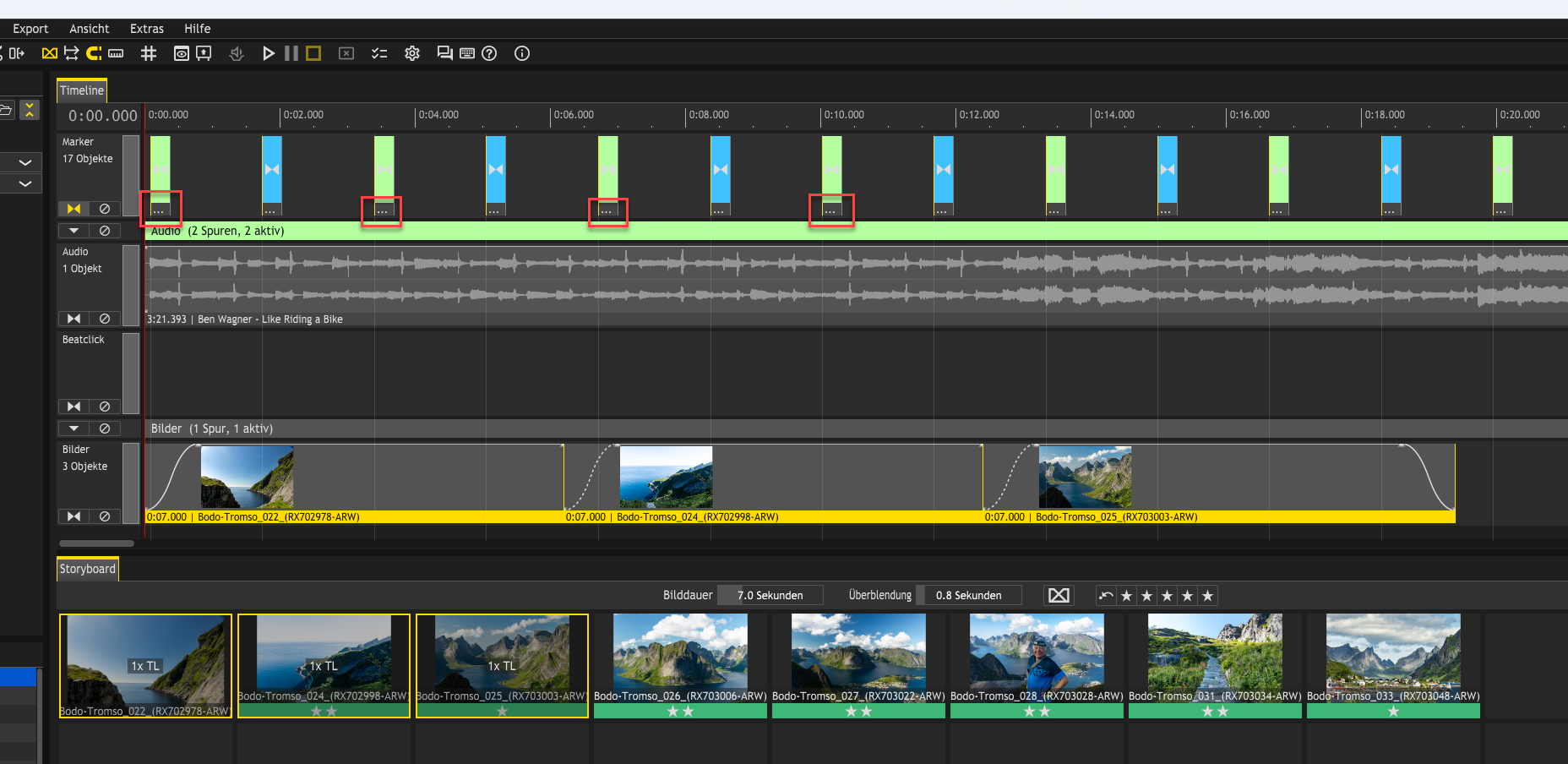Image resolution: width=1568 pixels, height=764 pixels.
Task: Toggle the Bilder track's bowtie button
Action: (x=73, y=516)
